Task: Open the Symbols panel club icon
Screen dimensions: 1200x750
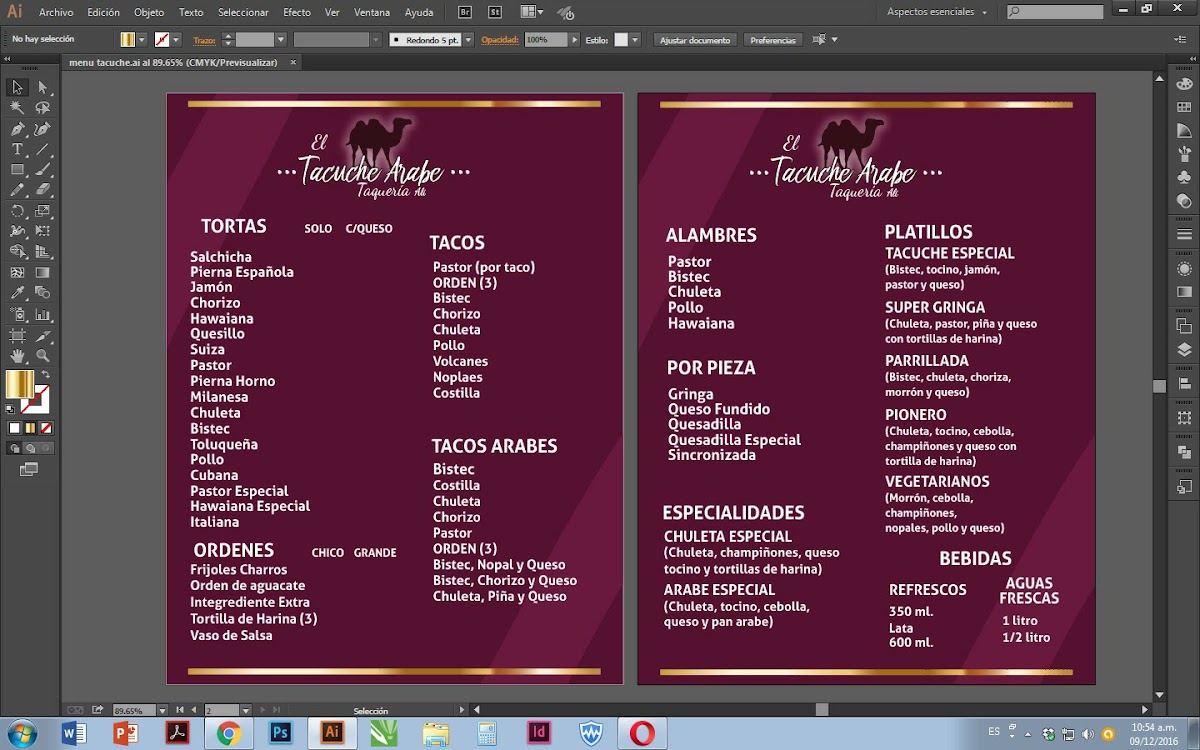Action: [x=1184, y=177]
